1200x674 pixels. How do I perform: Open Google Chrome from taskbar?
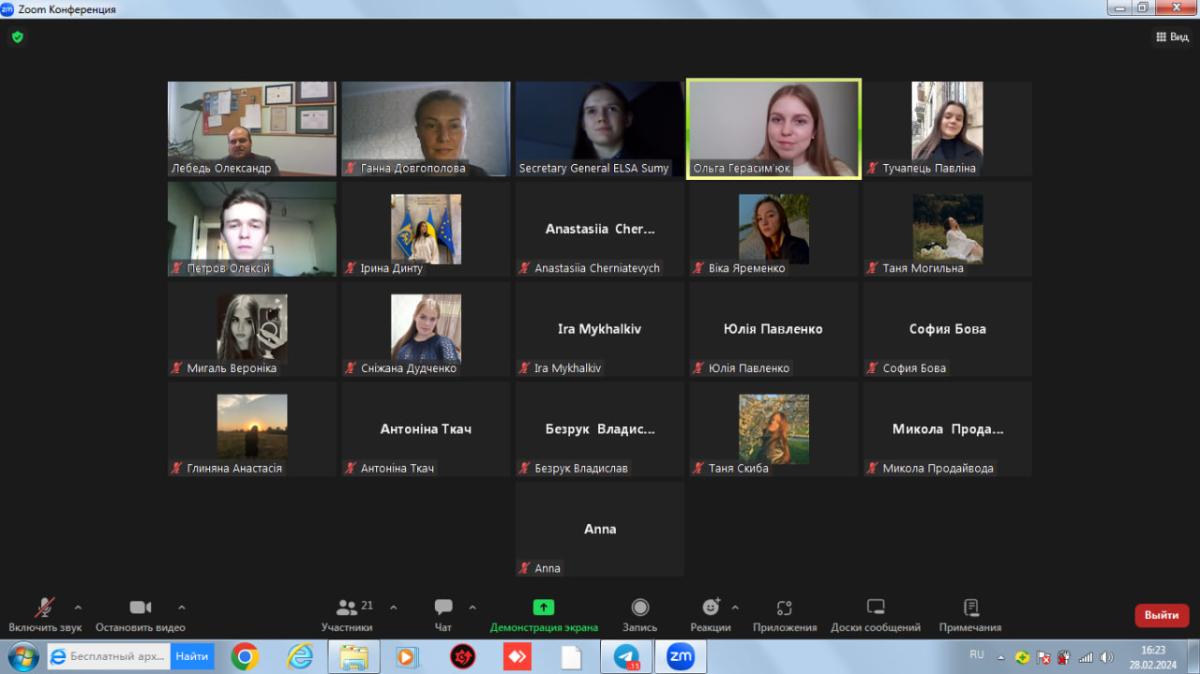click(x=245, y=657)
